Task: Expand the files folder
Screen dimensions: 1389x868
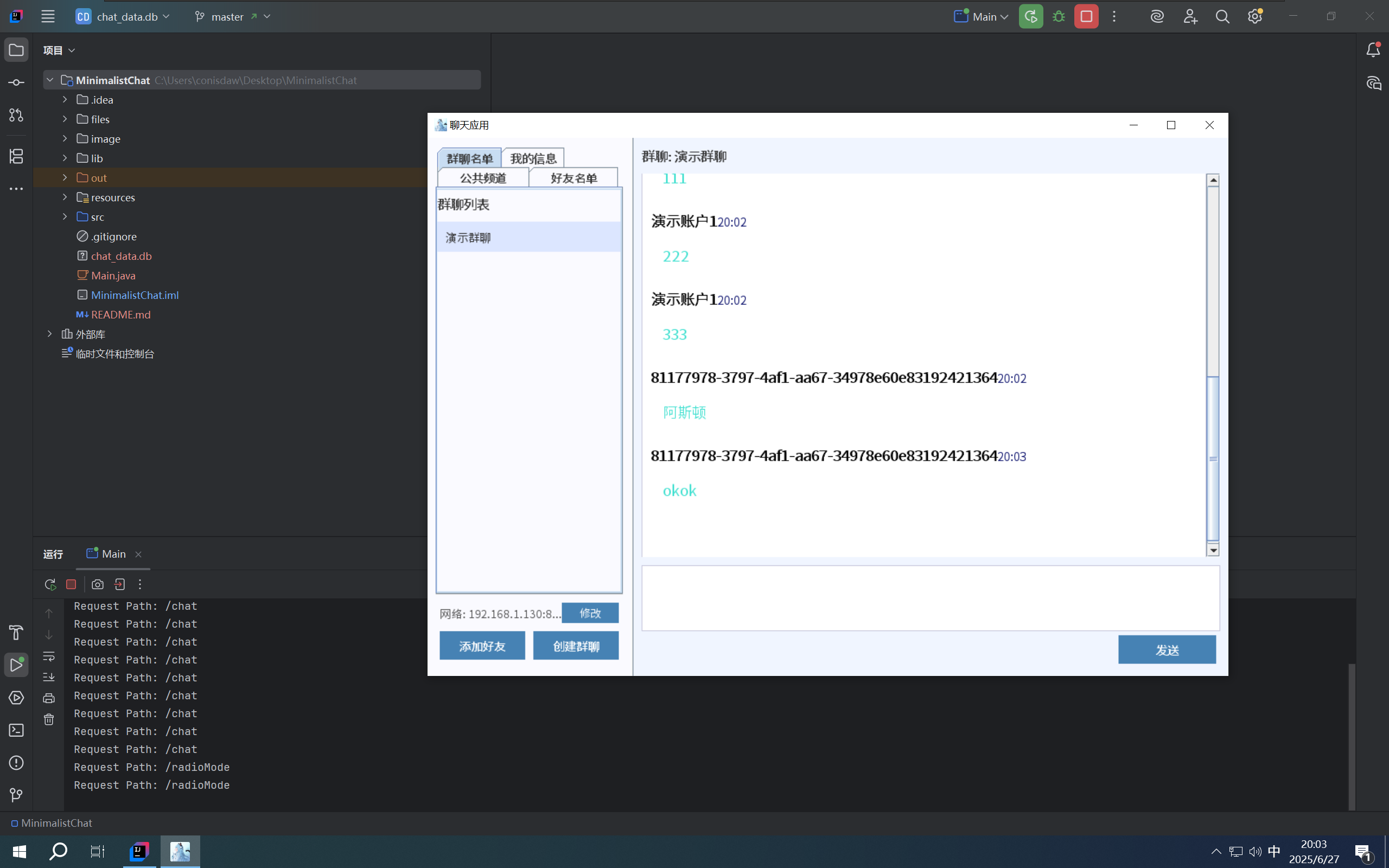Action: 65,119
